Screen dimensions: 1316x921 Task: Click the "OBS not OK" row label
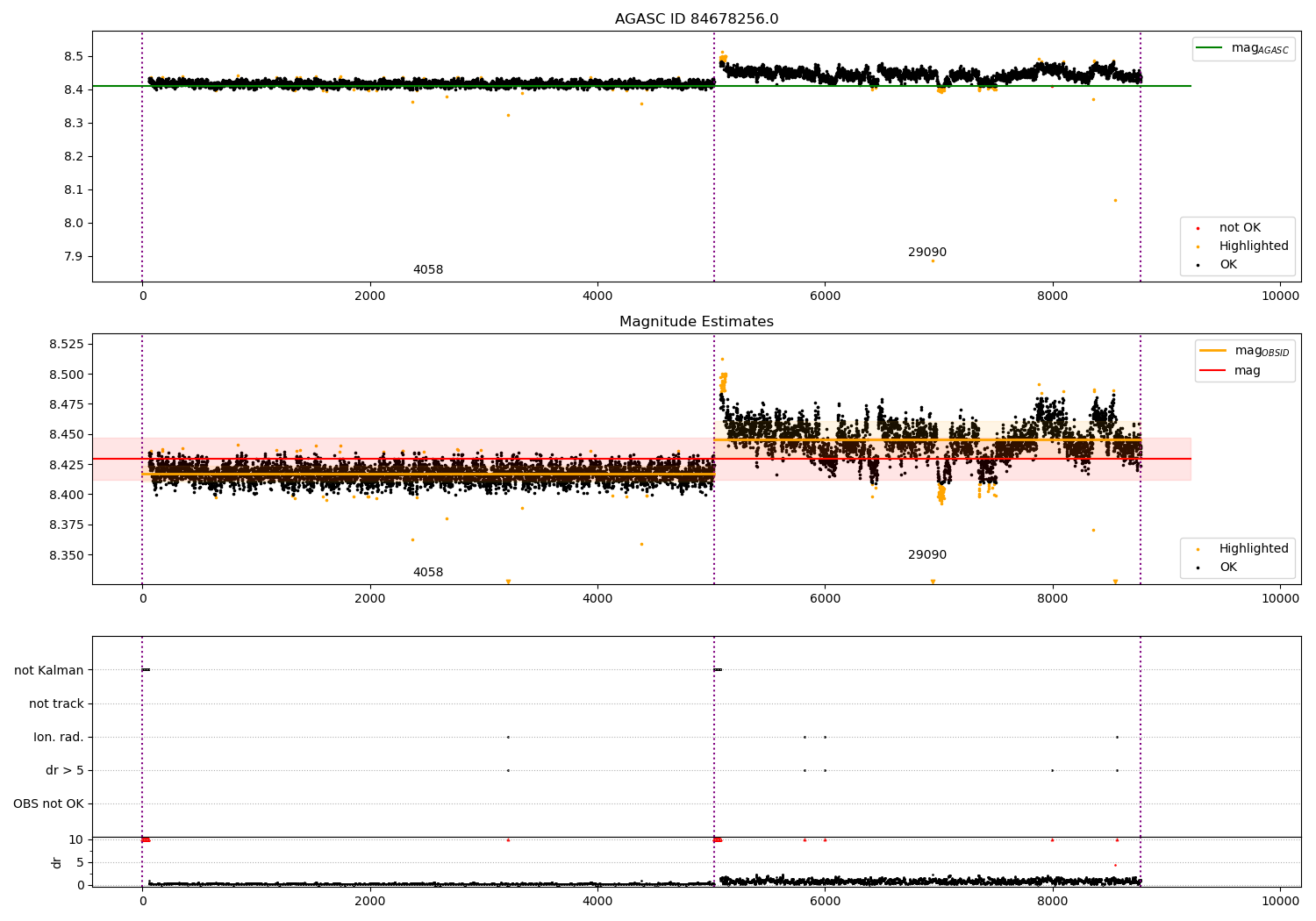(x=48, y=803)
